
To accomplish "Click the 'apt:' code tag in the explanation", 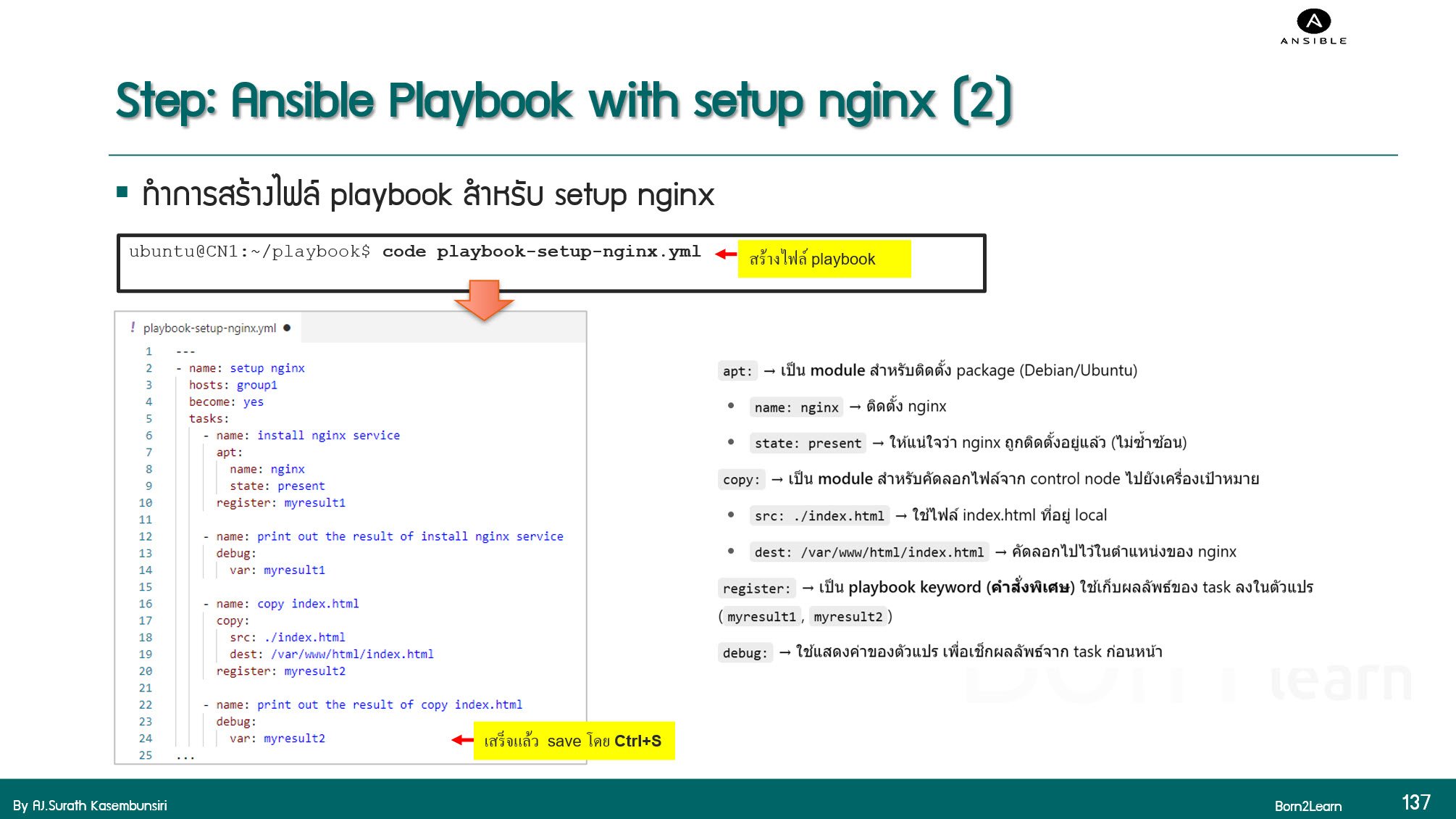I will point(737,371).
